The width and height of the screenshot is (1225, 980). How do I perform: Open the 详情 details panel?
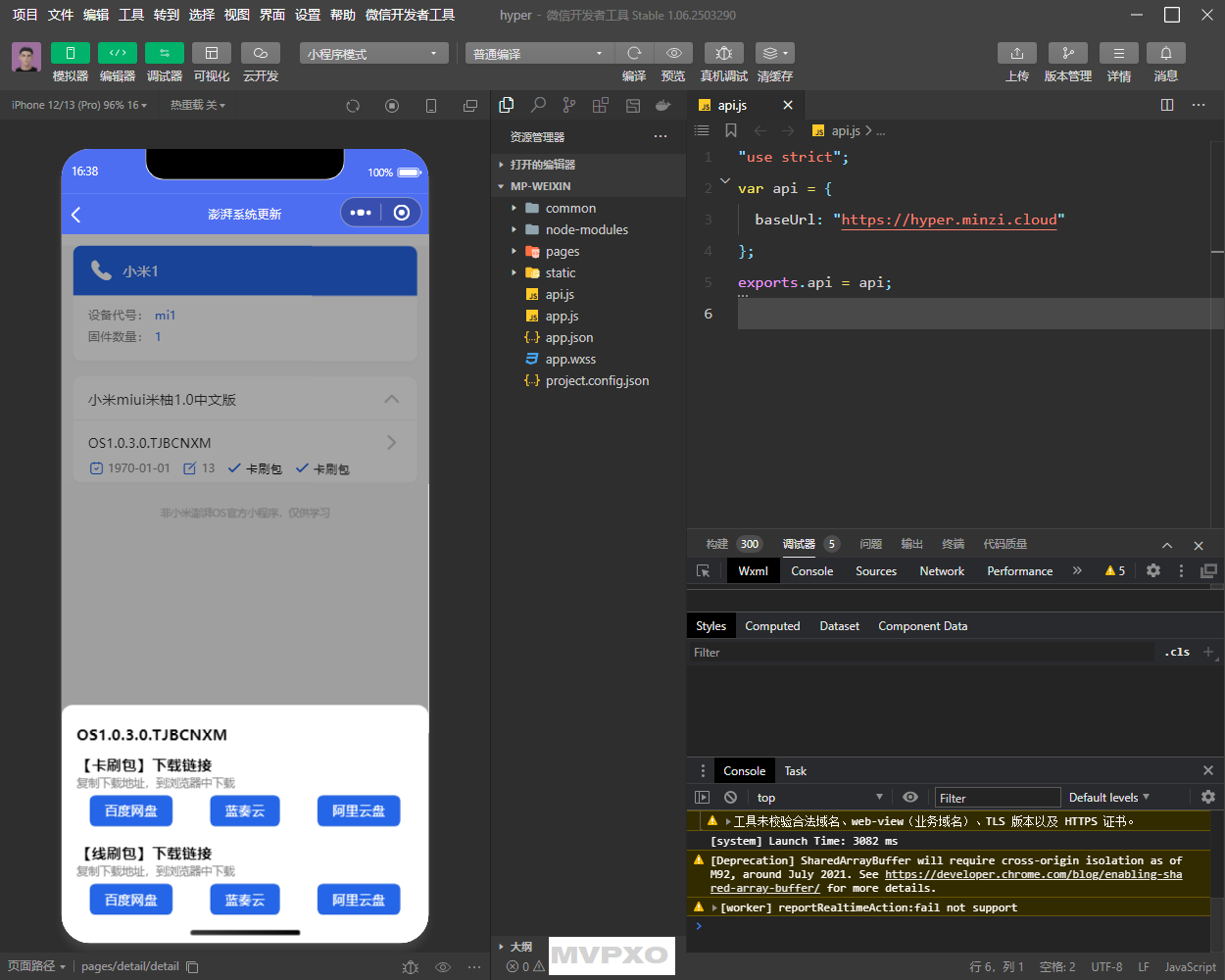1119,53
